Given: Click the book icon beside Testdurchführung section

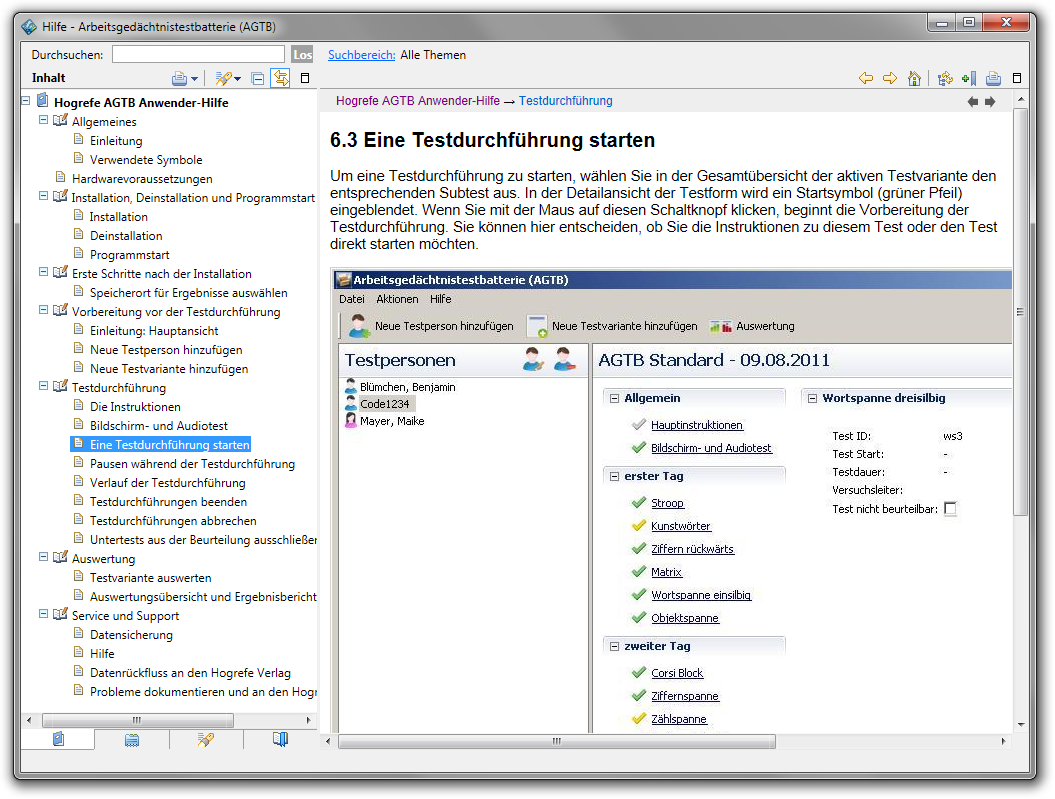Looking at the screenshot, I should 61,387.
